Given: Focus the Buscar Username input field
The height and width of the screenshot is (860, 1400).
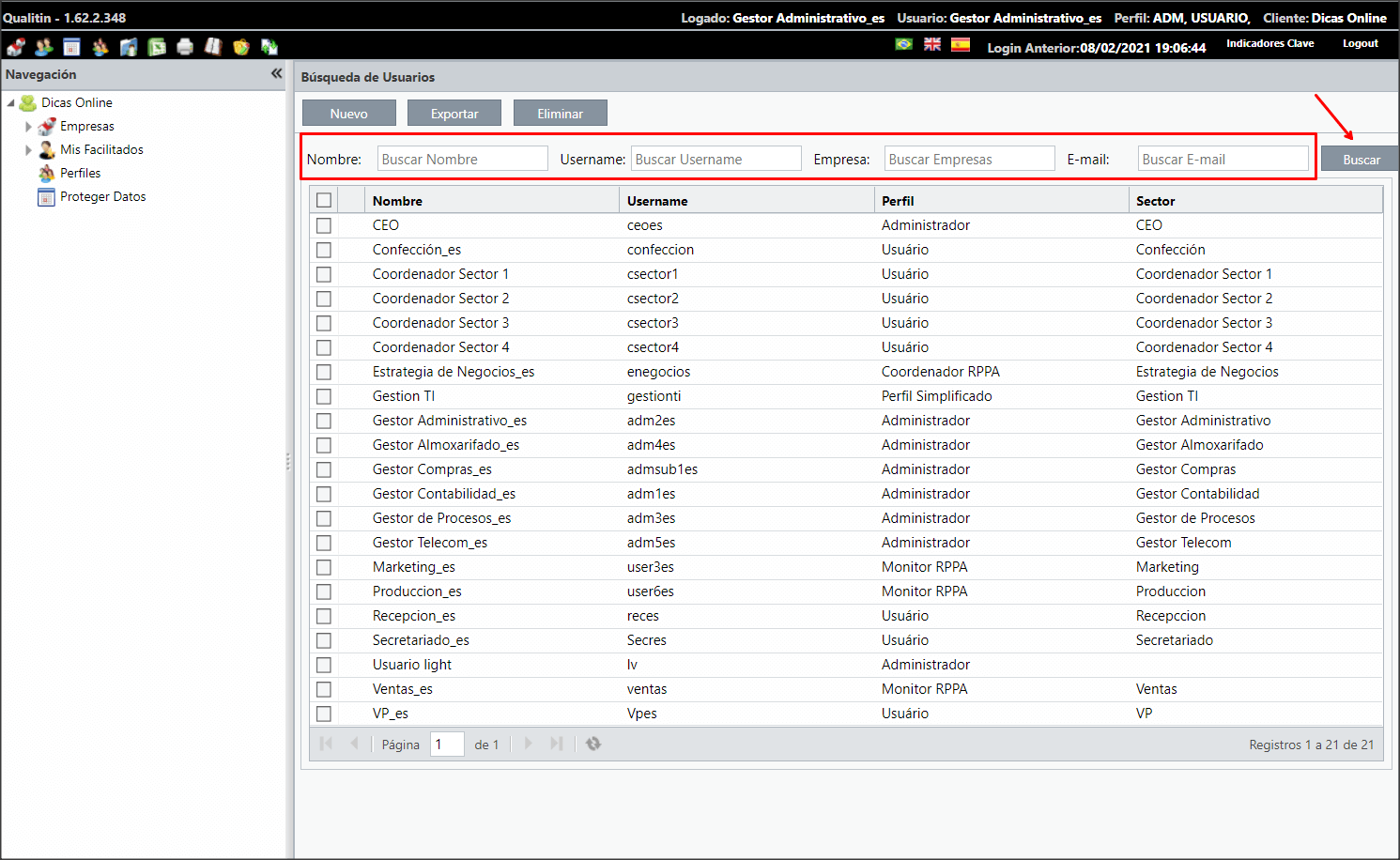Looking at the screenshot, I should [716, 159].
